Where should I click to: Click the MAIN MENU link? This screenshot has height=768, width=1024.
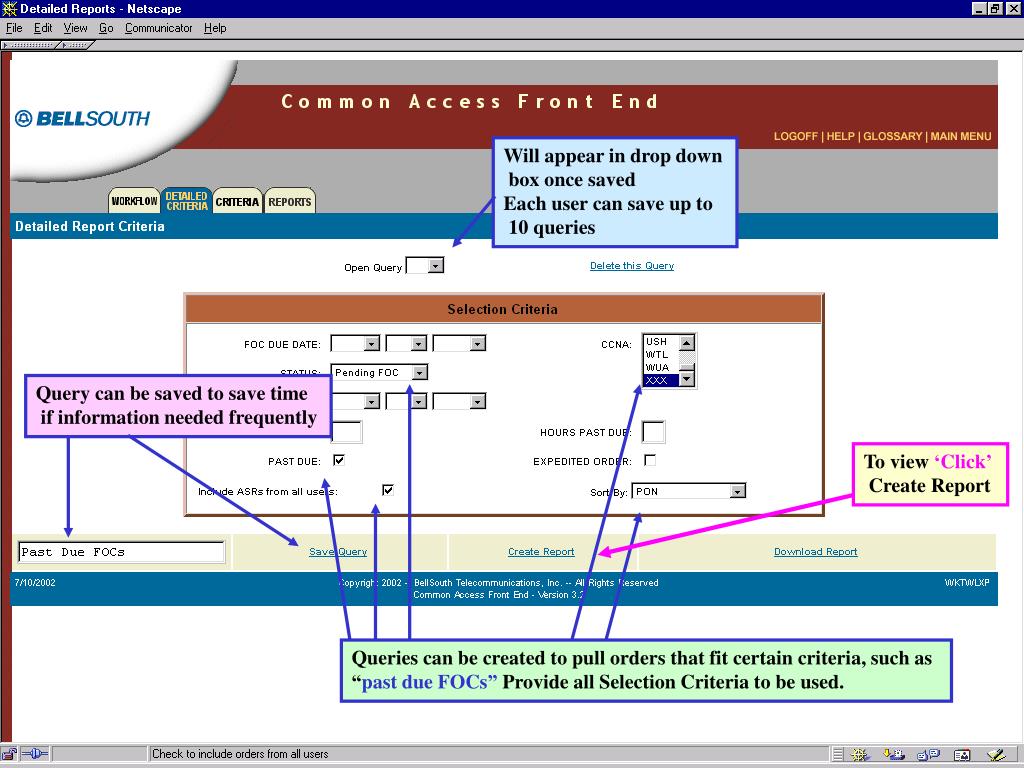tap(961, 136)
